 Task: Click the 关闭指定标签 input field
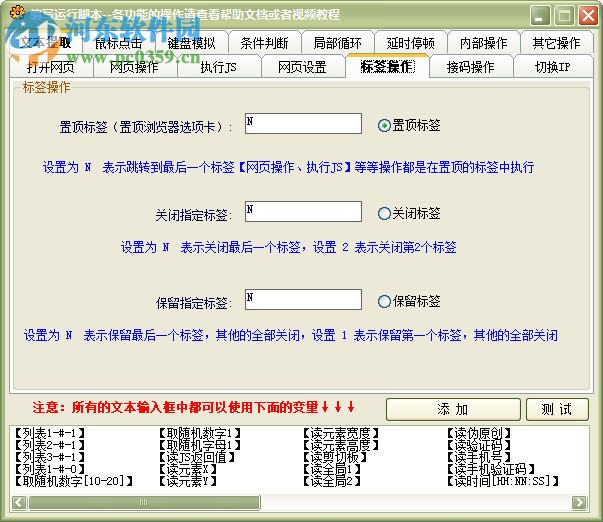pos(303,212)
